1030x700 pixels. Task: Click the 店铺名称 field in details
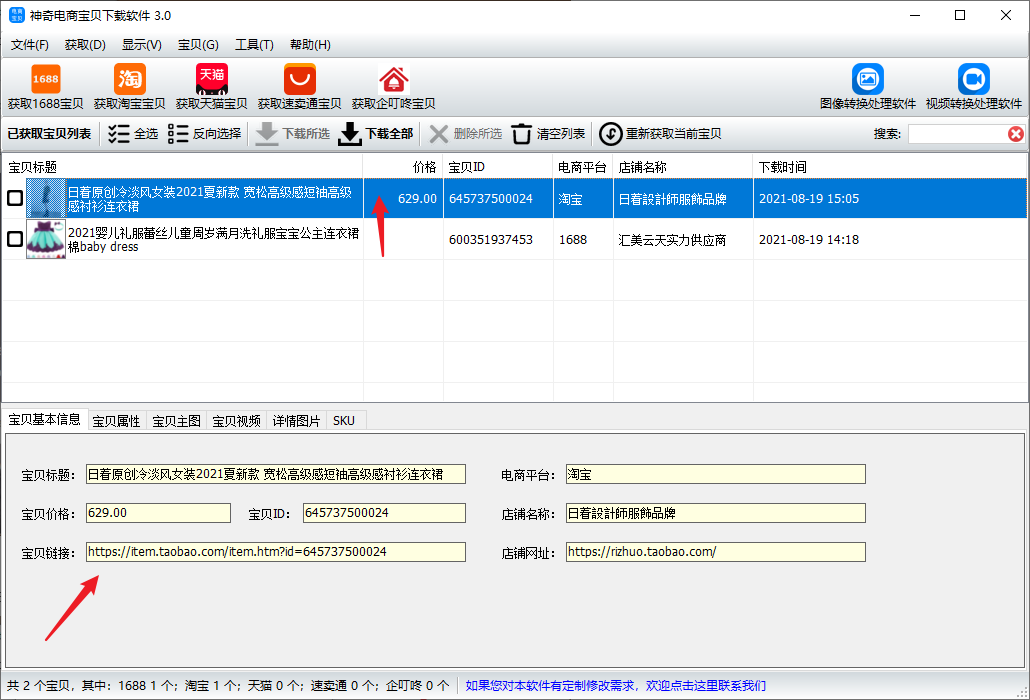pos(715,513)
